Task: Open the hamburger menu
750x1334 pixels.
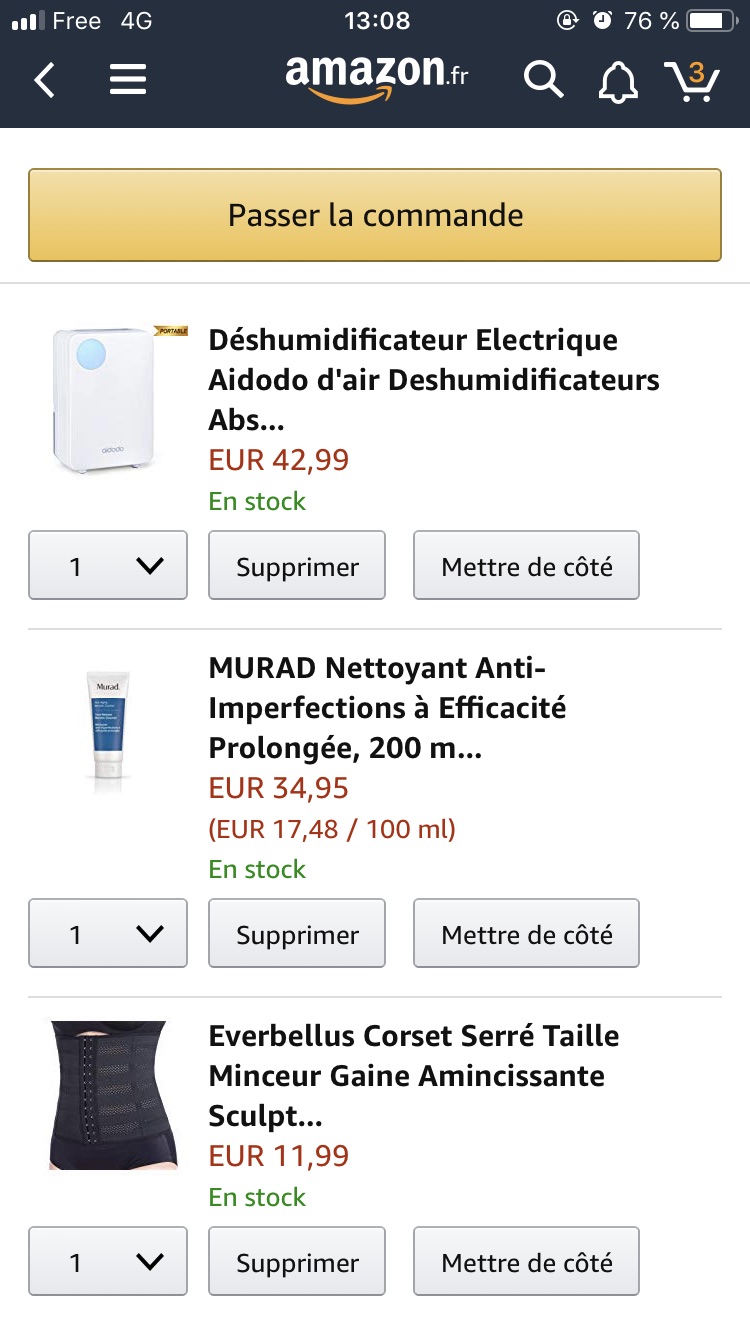Action: (x=128, y=79)
